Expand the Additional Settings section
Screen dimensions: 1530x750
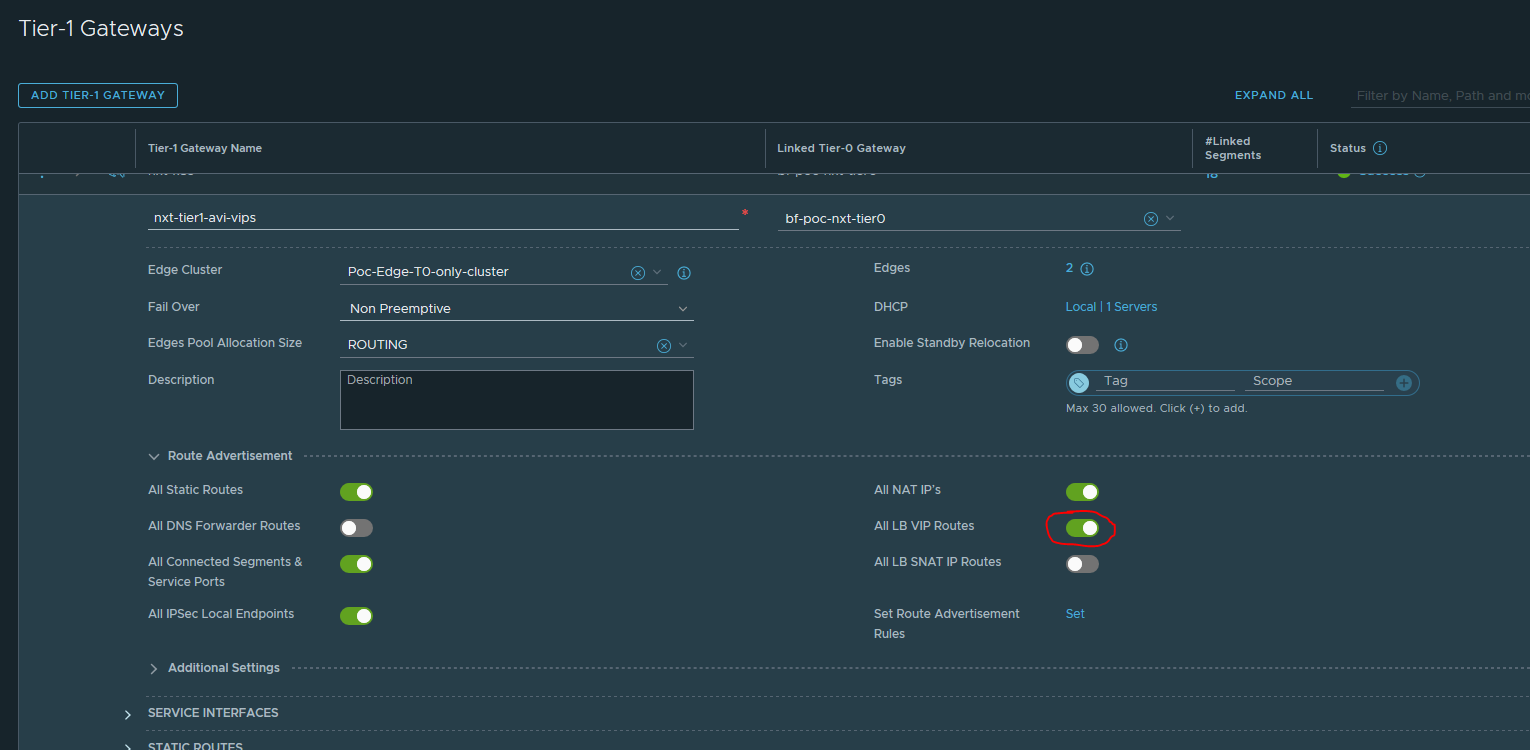coord(154,668)
